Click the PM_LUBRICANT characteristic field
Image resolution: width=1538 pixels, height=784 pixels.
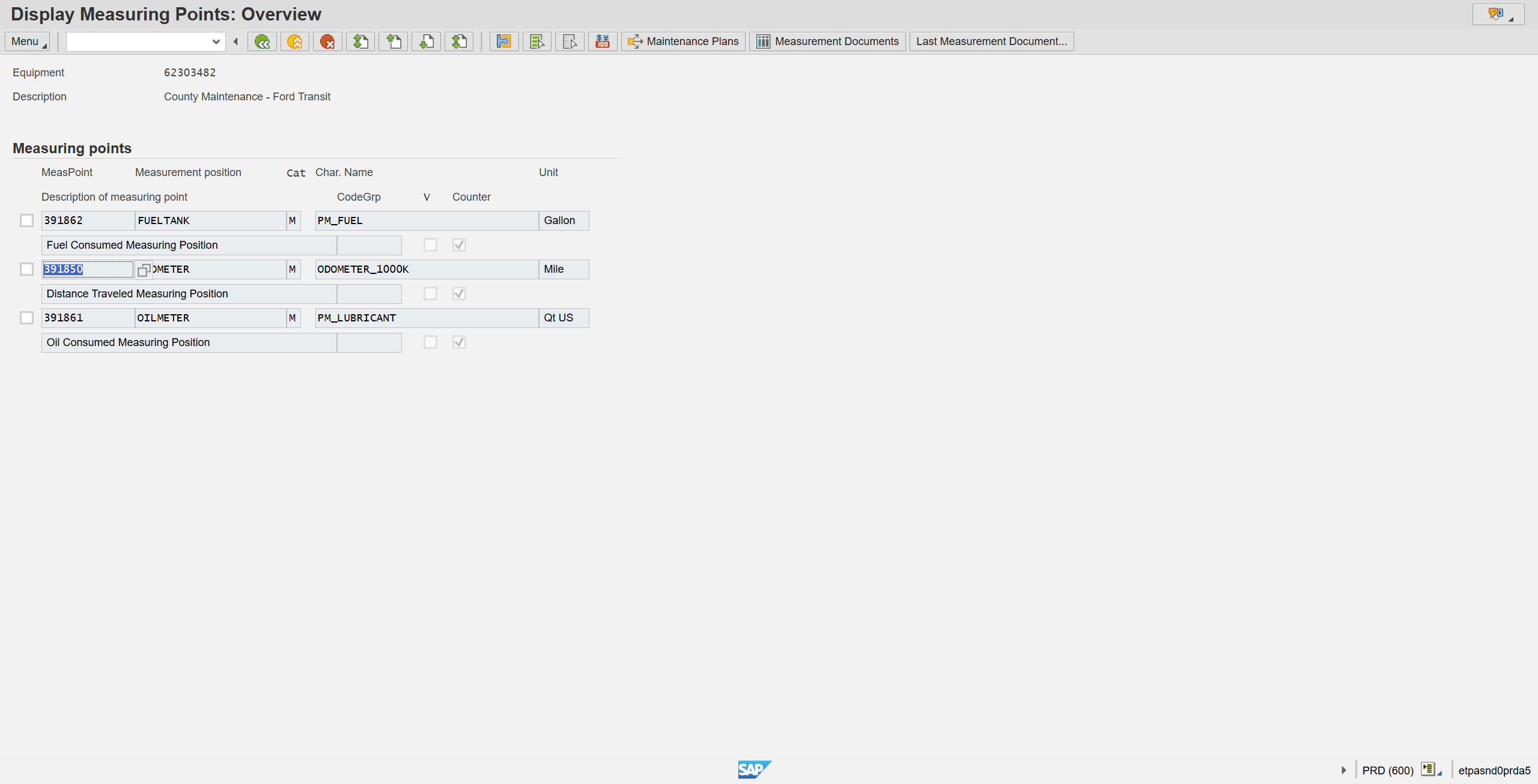click(427, 318)
